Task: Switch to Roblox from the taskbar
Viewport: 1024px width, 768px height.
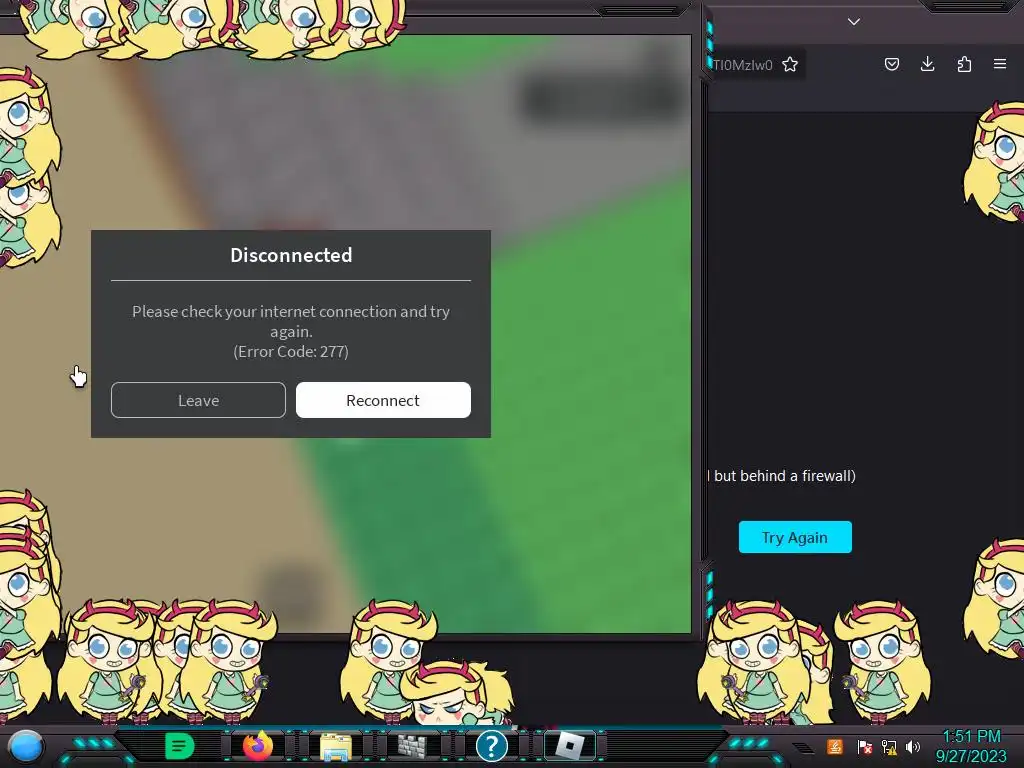Action: pos(569,746)
